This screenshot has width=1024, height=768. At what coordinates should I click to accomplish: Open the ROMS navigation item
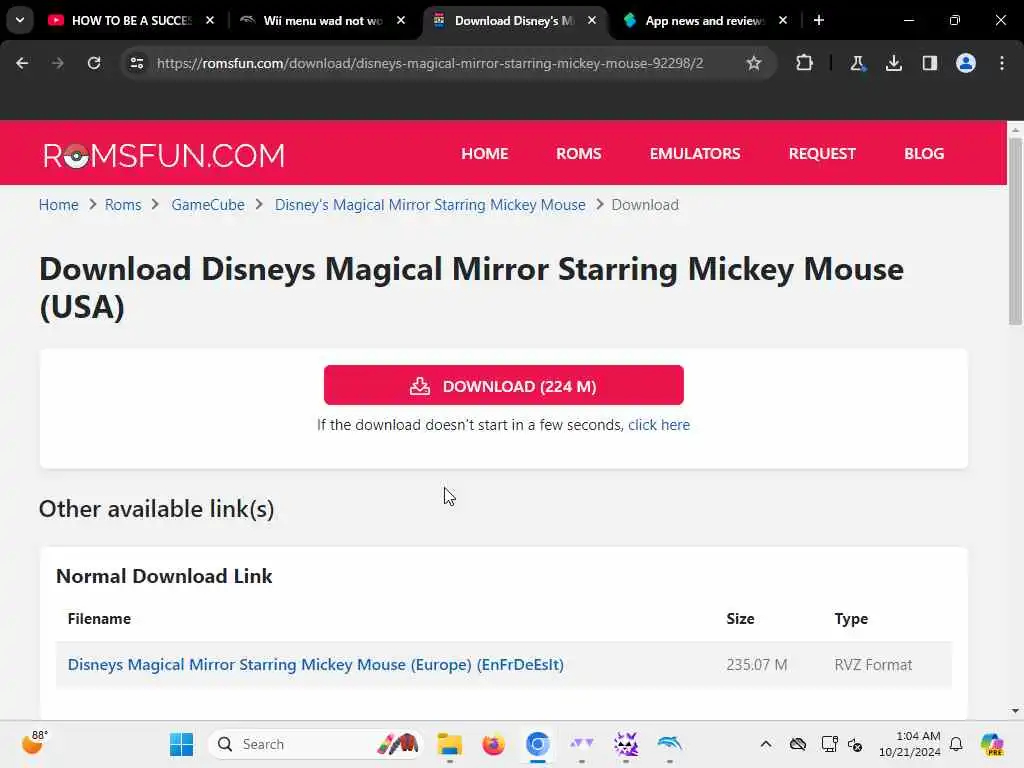[x=579, y=153]
